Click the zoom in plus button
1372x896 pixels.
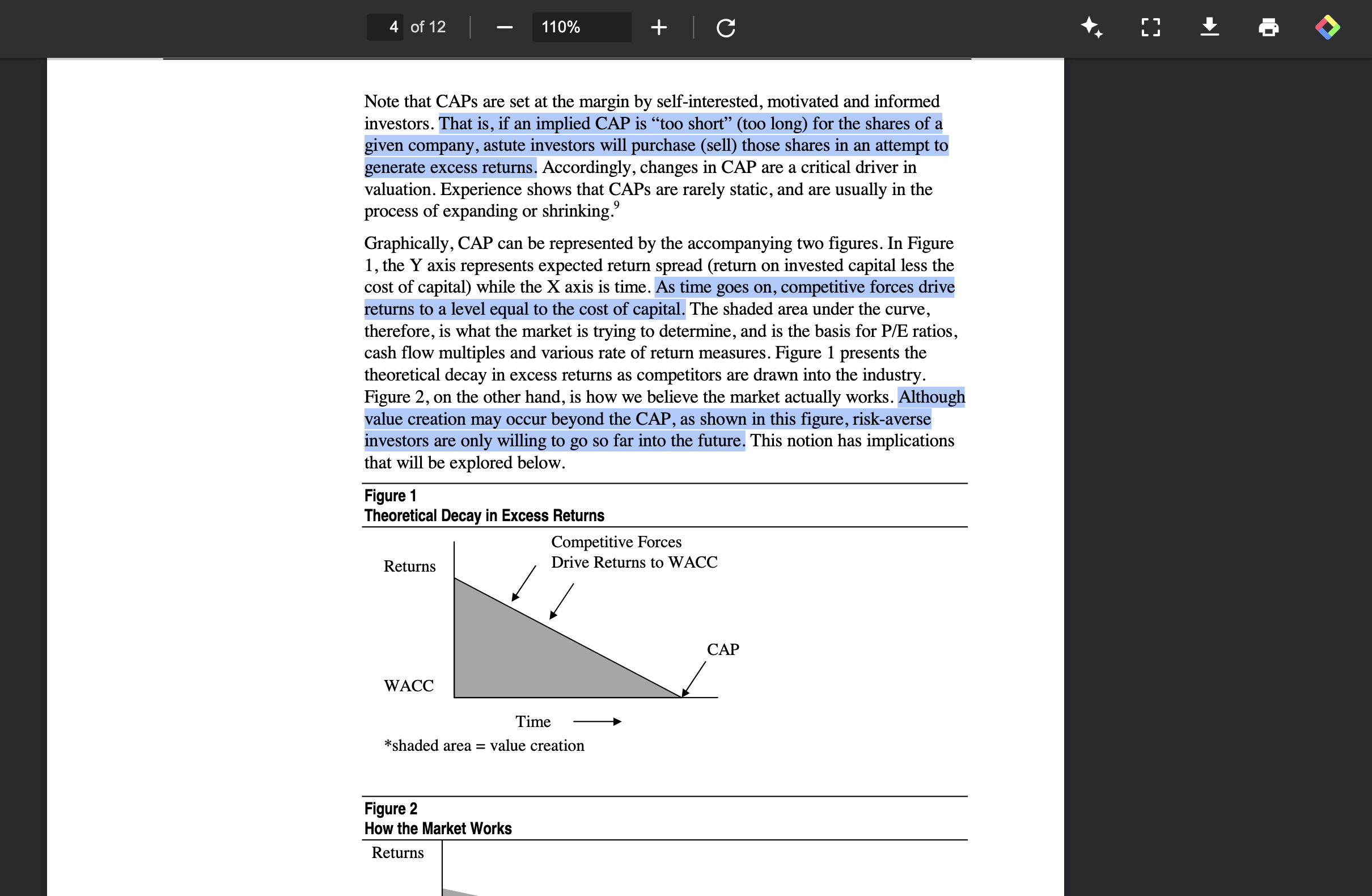(658, 27)
